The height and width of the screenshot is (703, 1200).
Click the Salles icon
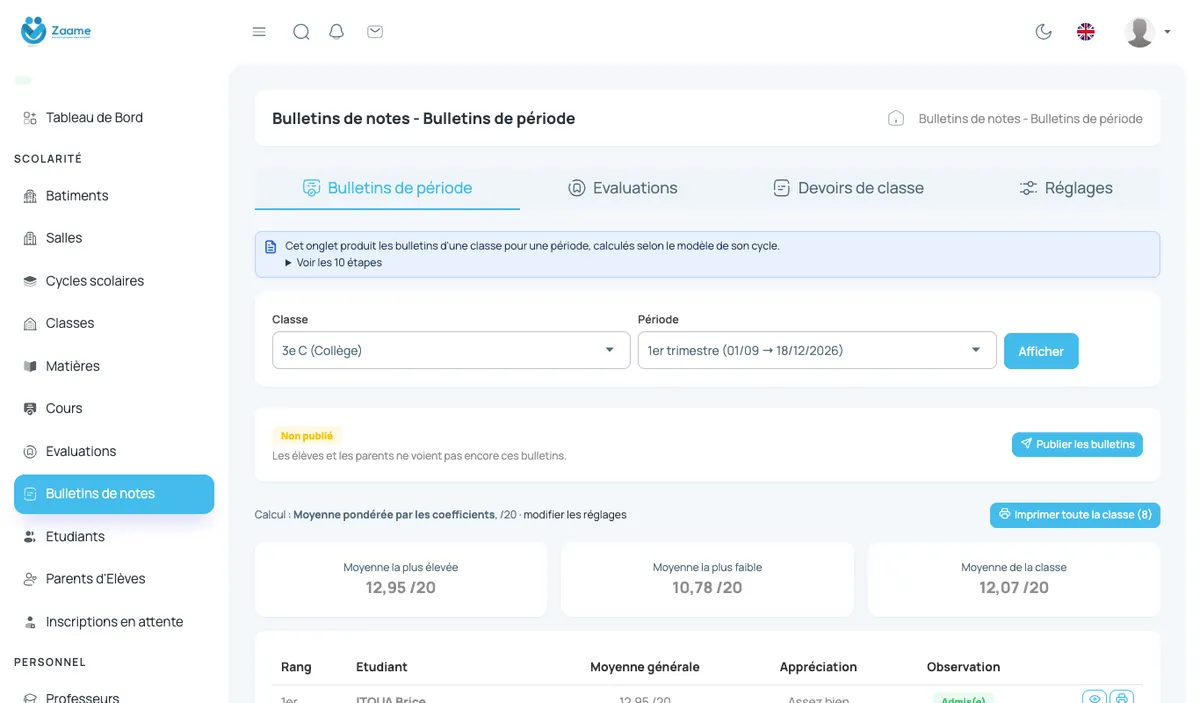pos(30,238)
